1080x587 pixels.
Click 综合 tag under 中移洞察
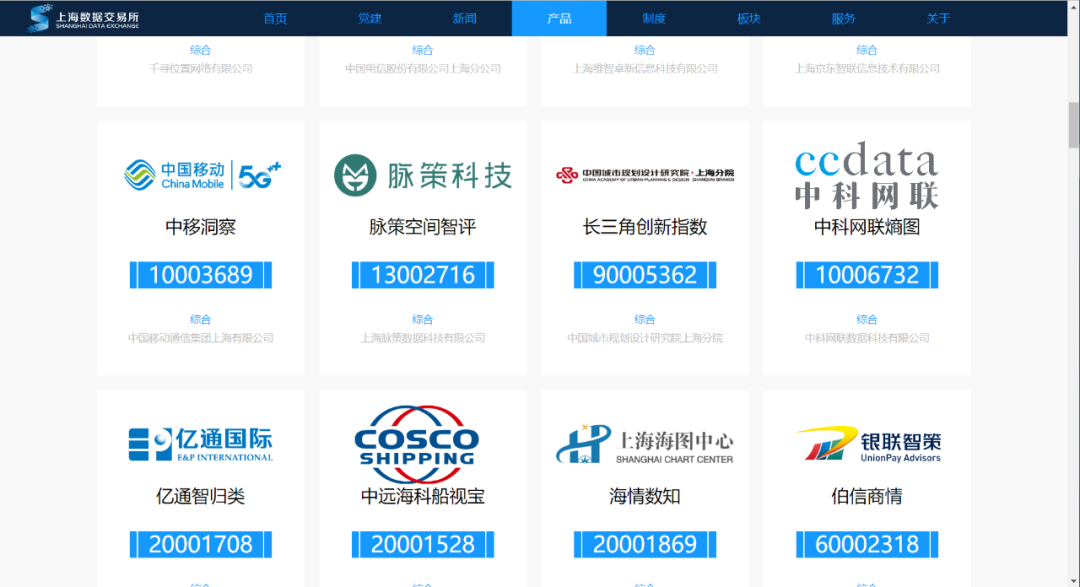coord(200,319)
